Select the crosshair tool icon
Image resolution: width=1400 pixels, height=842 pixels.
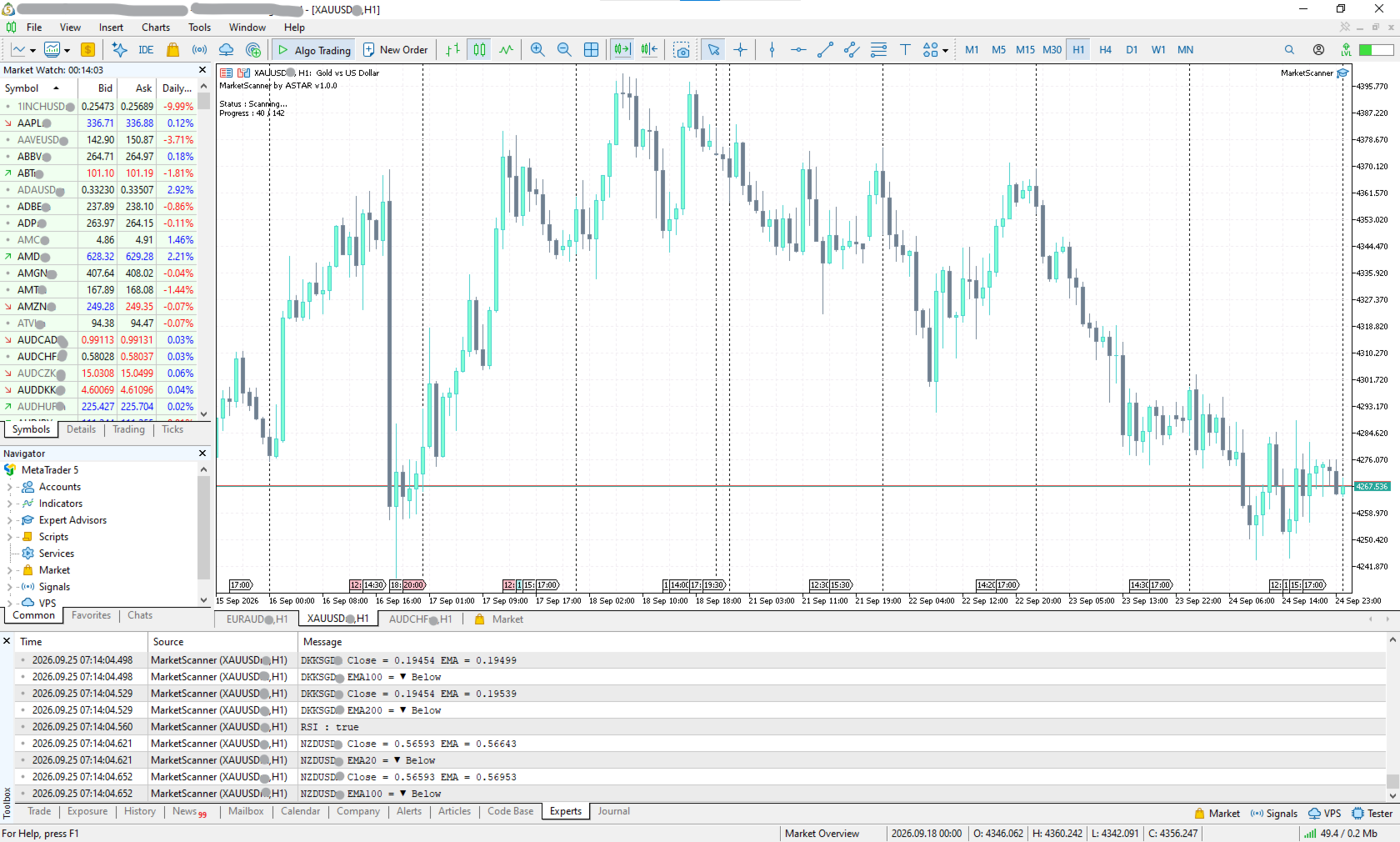(740, 50)
